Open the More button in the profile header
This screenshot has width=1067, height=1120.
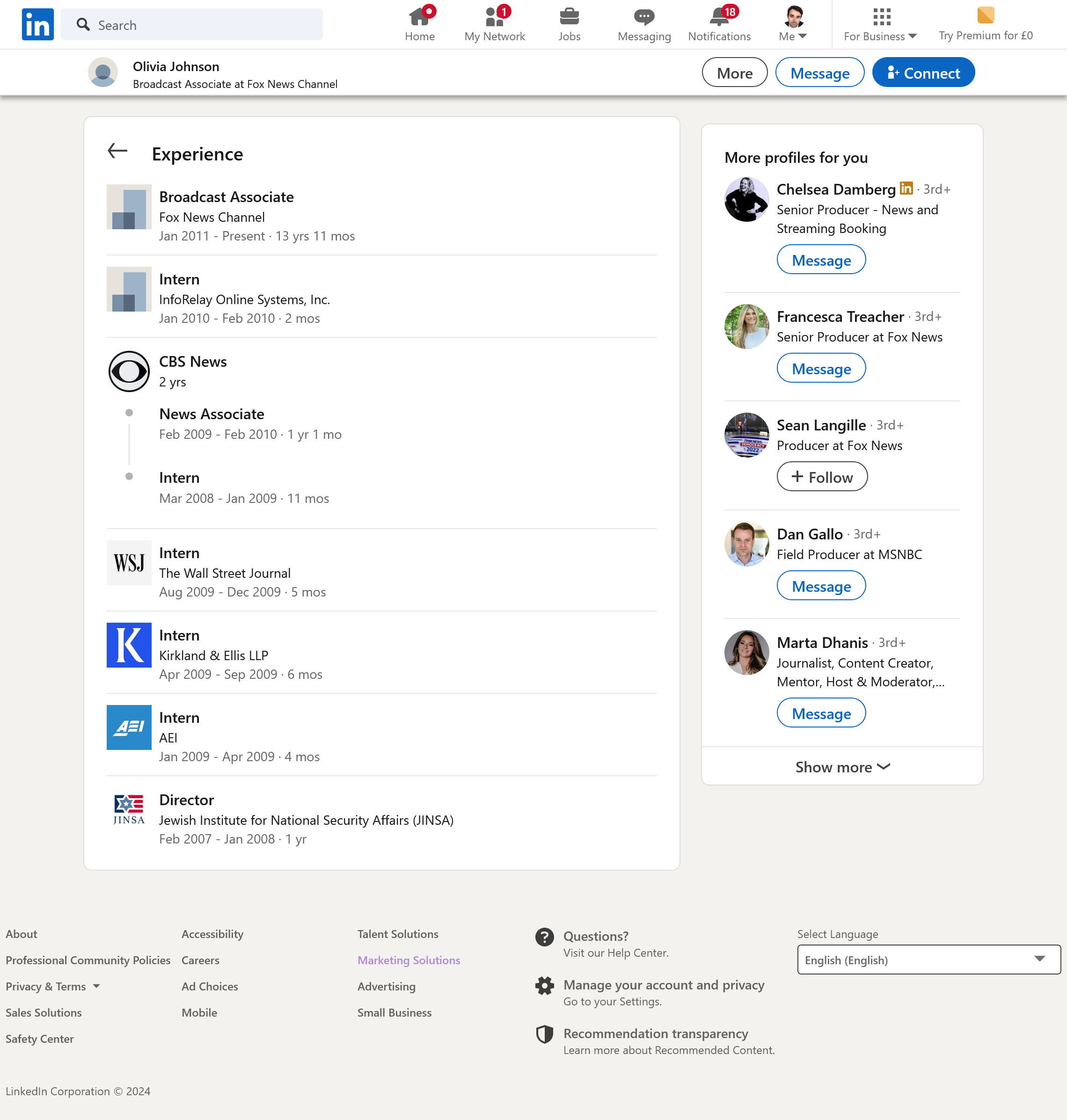click(734, 73)
